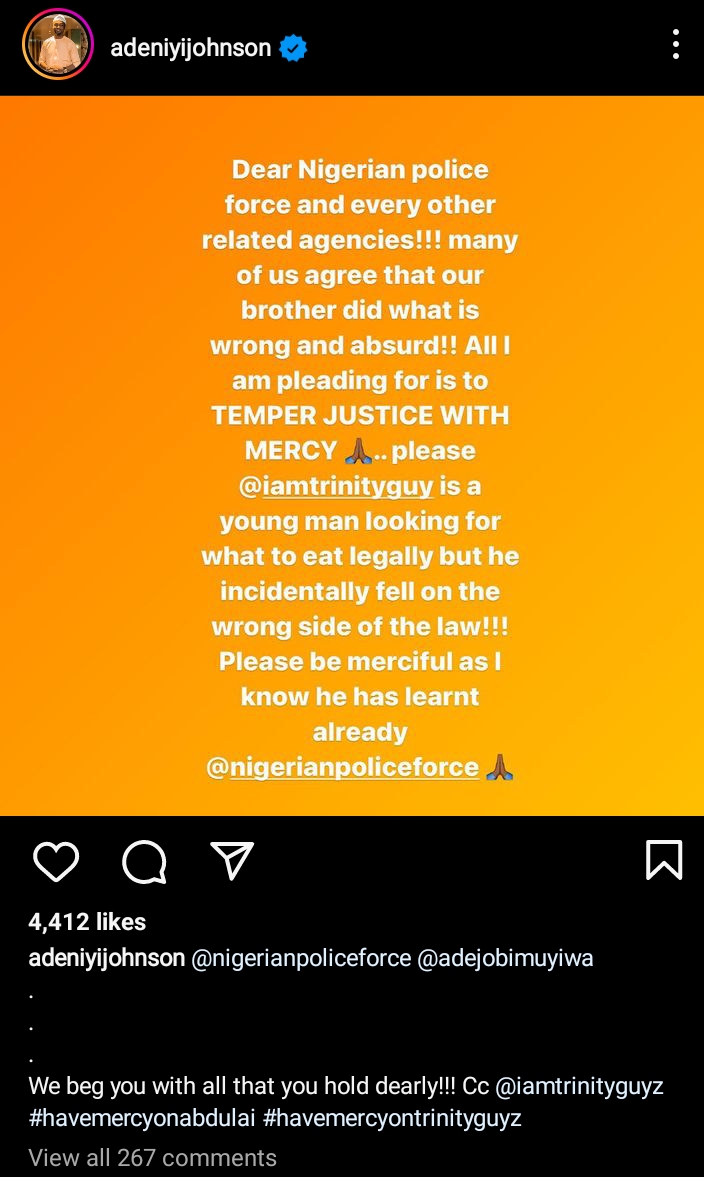View all 267 comments
Image resolution: width=704 pixels, height=1177 pixels.
click(139, 1157)
